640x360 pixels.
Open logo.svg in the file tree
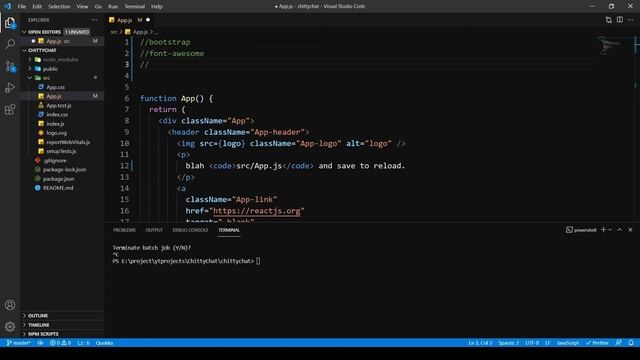[x=57, y=133]
